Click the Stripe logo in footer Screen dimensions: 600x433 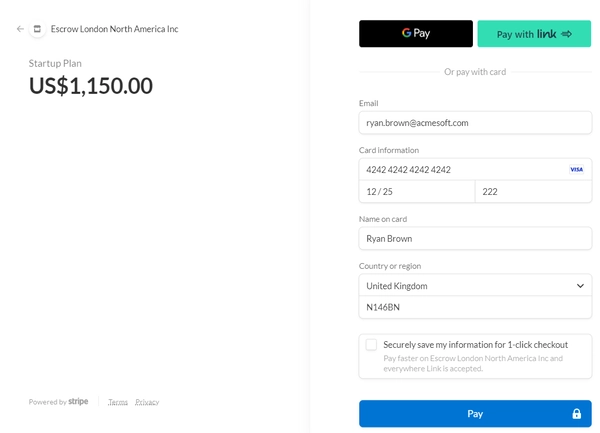[x=78, y=401]
